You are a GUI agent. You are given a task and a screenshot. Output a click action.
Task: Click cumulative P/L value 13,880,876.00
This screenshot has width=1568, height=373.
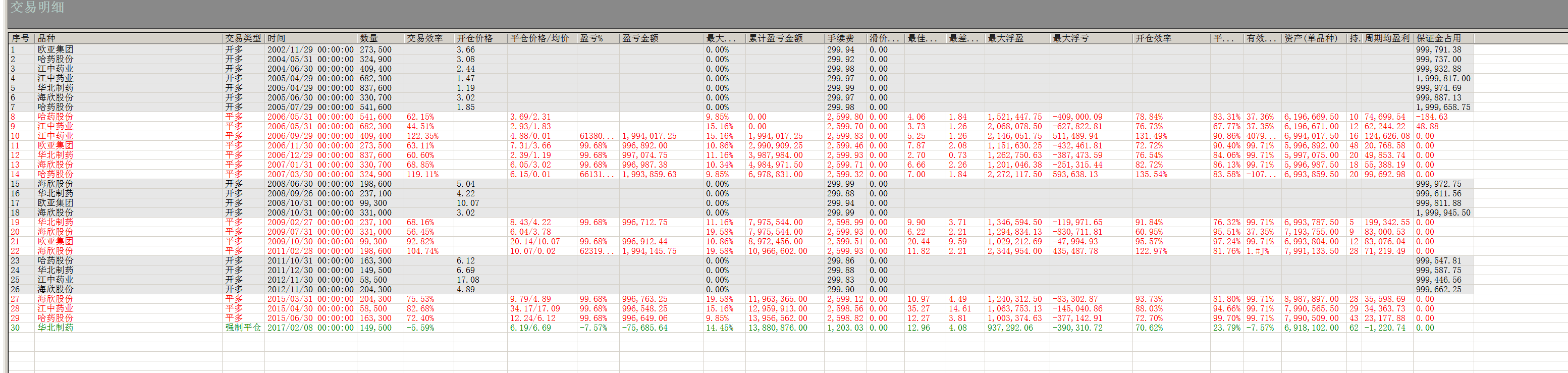pyautogui.click(x=778, y=328)
